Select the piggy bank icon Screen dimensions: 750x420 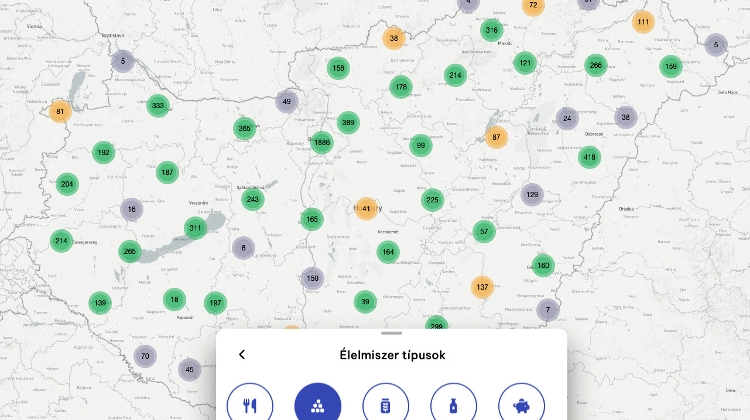click(x=522, y=405)
